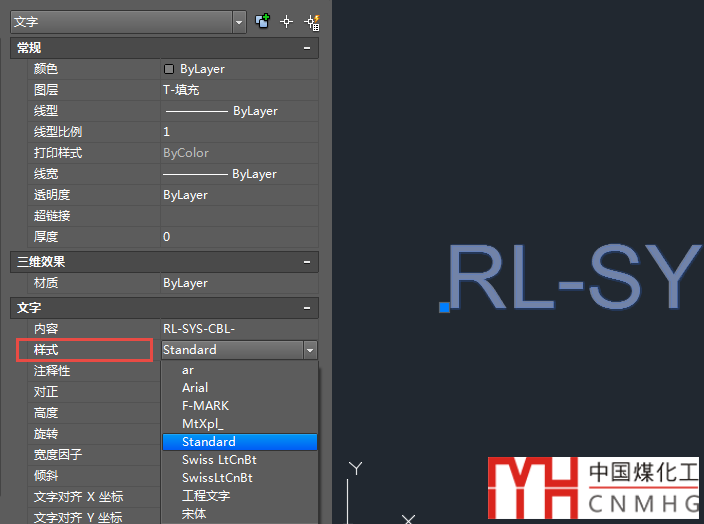Click the red MH logo
This screenshot has height=524, width=704.
click(531, 489)
